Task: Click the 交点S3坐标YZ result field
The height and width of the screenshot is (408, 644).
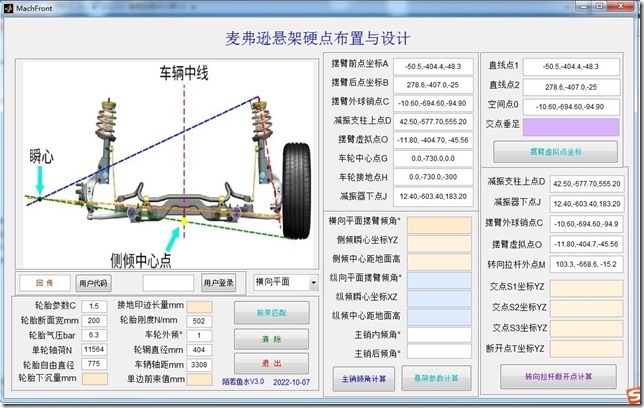Action: coord(586,328)
